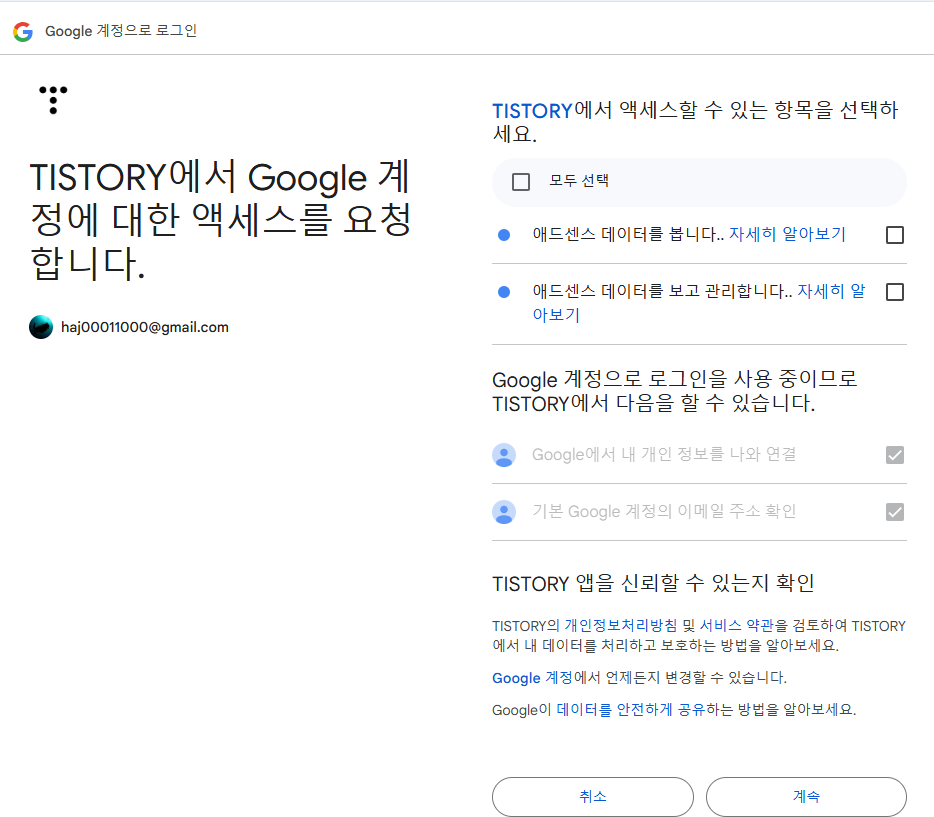934x817 pixels.
Task: Enable '애드센스 데이터를 봅니다' permission checkbox
Action: 895,235
